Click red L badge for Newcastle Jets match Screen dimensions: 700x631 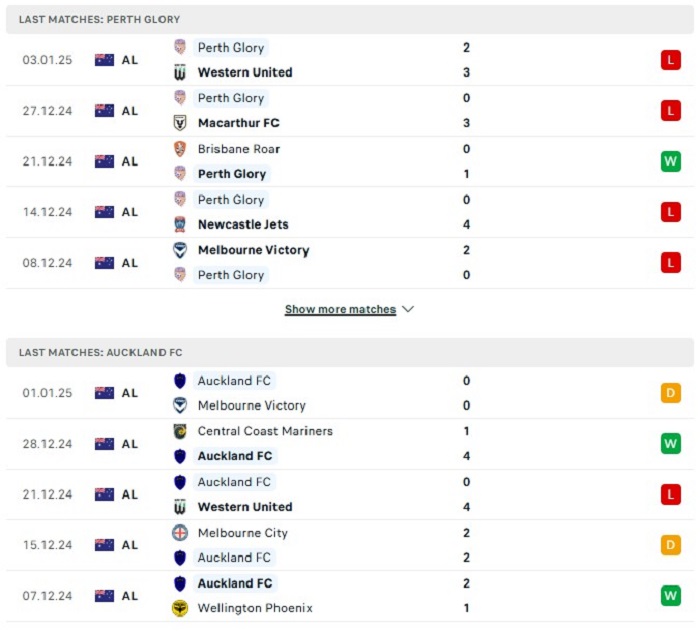coord(671,212)
